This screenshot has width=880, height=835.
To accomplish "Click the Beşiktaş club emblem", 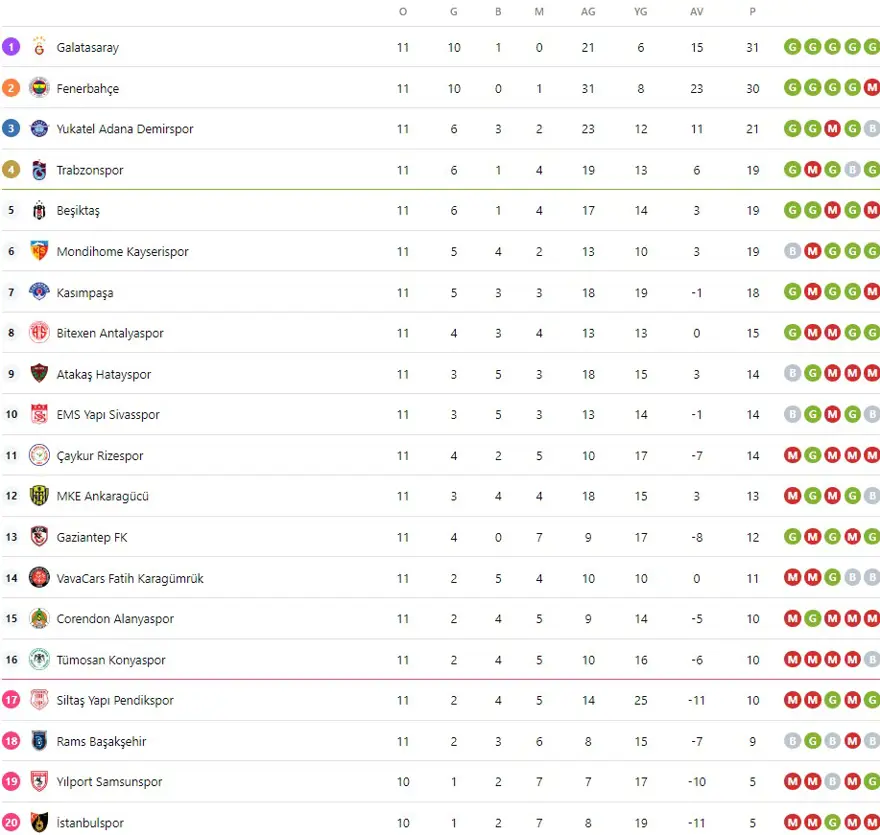I will [39, 211].
